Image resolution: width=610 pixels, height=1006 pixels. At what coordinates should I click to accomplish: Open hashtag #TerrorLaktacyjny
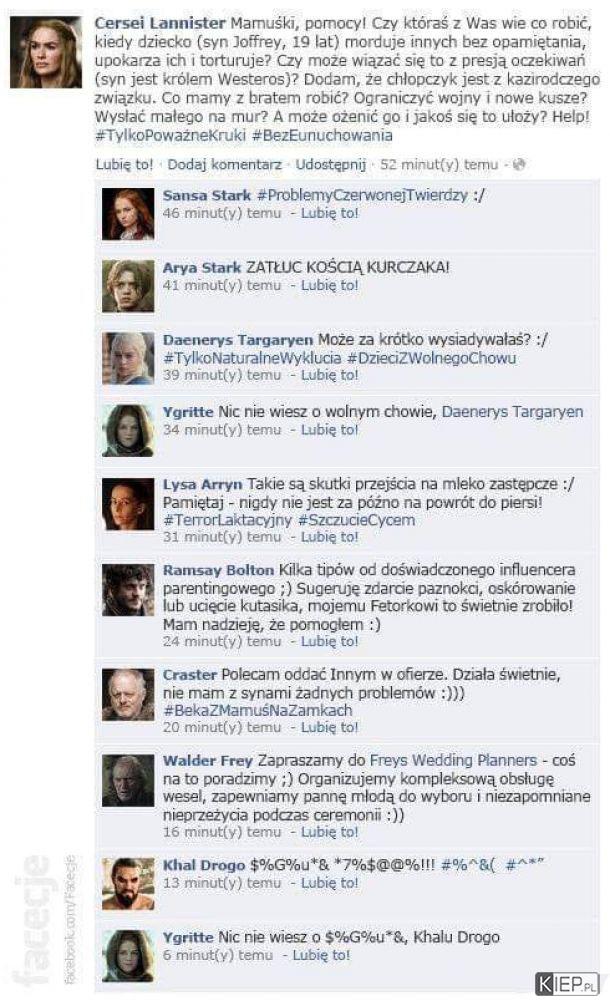point(227,520)
